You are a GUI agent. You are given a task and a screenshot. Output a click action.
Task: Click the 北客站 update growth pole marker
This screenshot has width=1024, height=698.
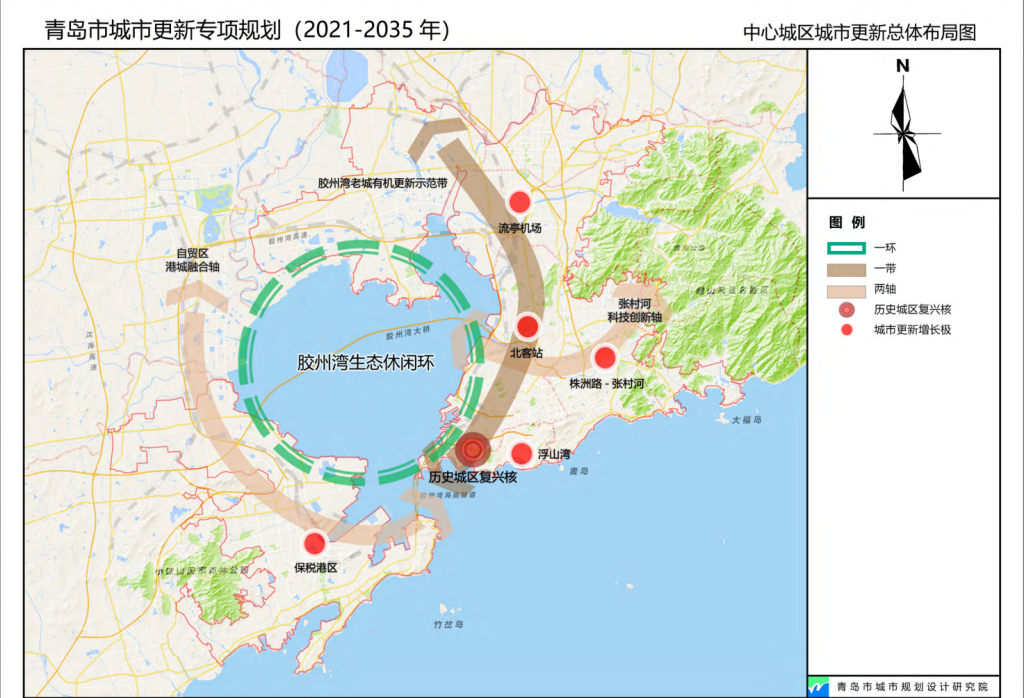point(526,327)
